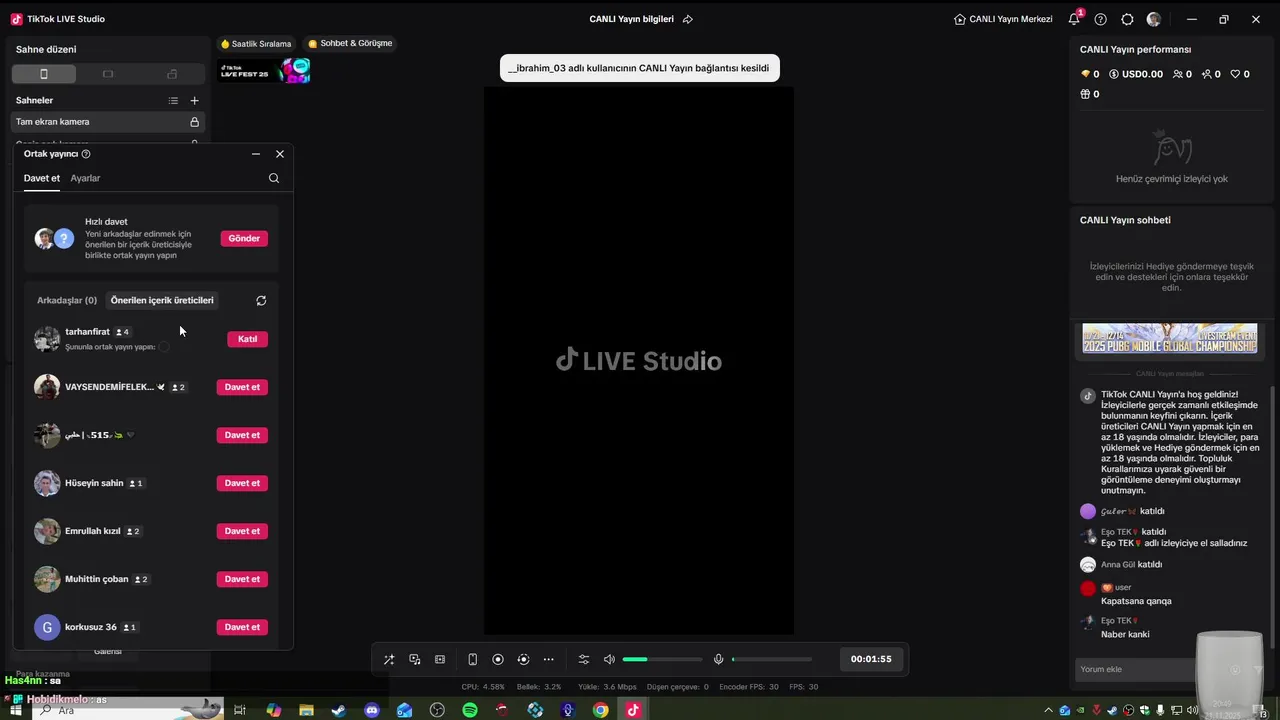Viewport: 1280px width, 720px height.
Task: Open the help question mark in title bar
Action: (x=1101, y=19)
